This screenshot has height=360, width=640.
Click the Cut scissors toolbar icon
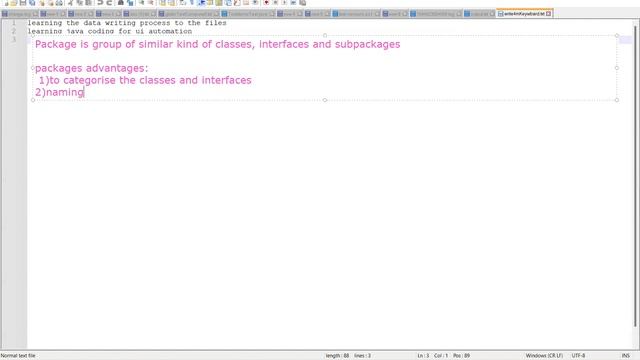pos(70,2)
